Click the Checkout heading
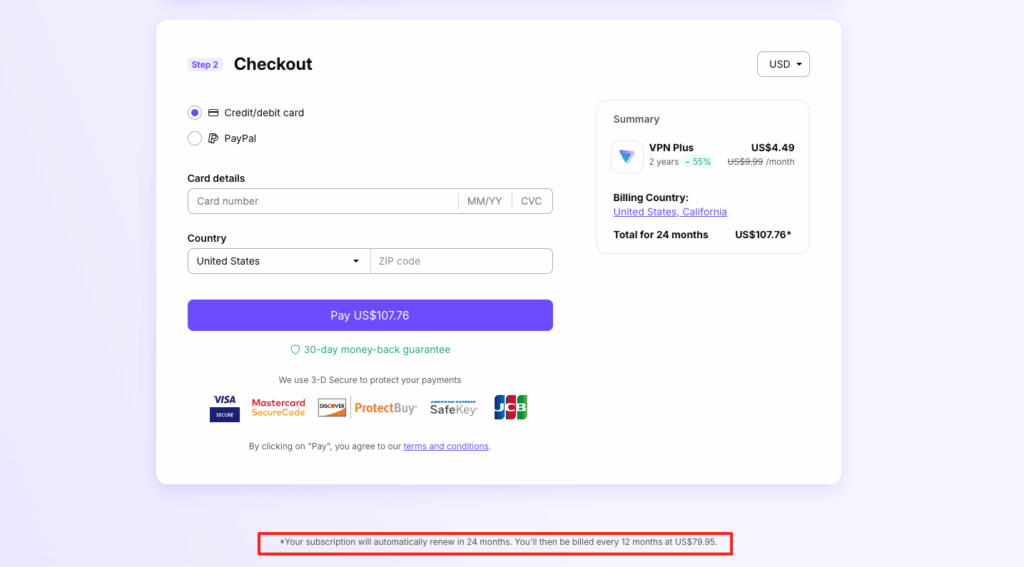 click(x=273, y=64)
